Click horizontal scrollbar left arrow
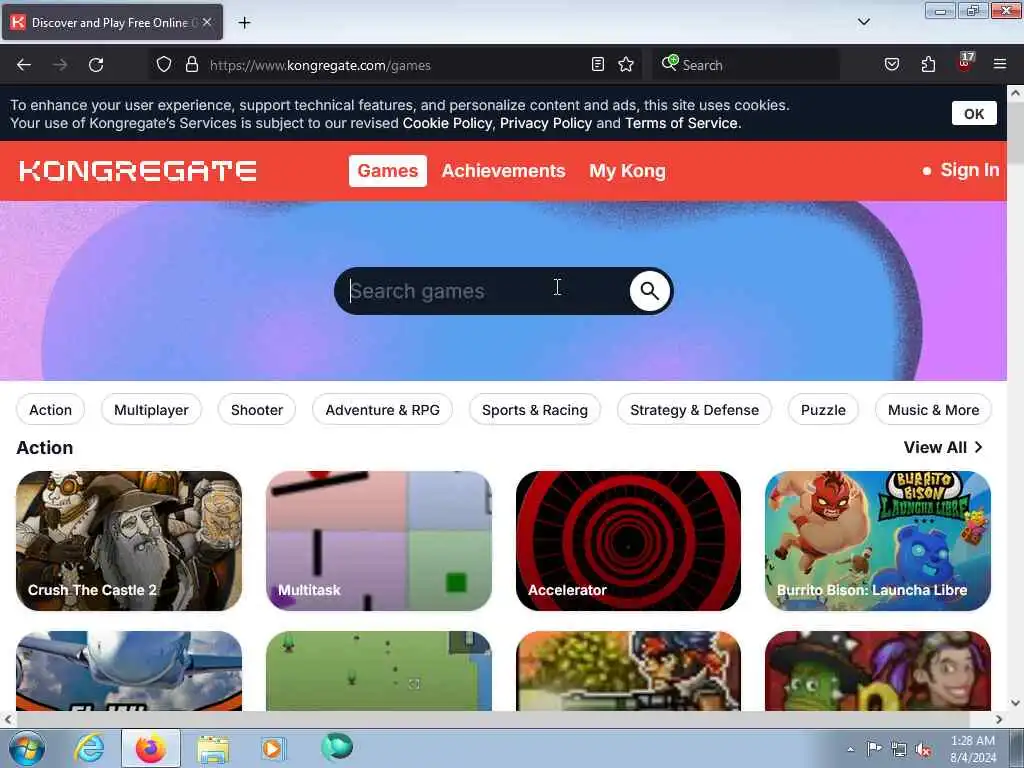 (x=8, y=719)
